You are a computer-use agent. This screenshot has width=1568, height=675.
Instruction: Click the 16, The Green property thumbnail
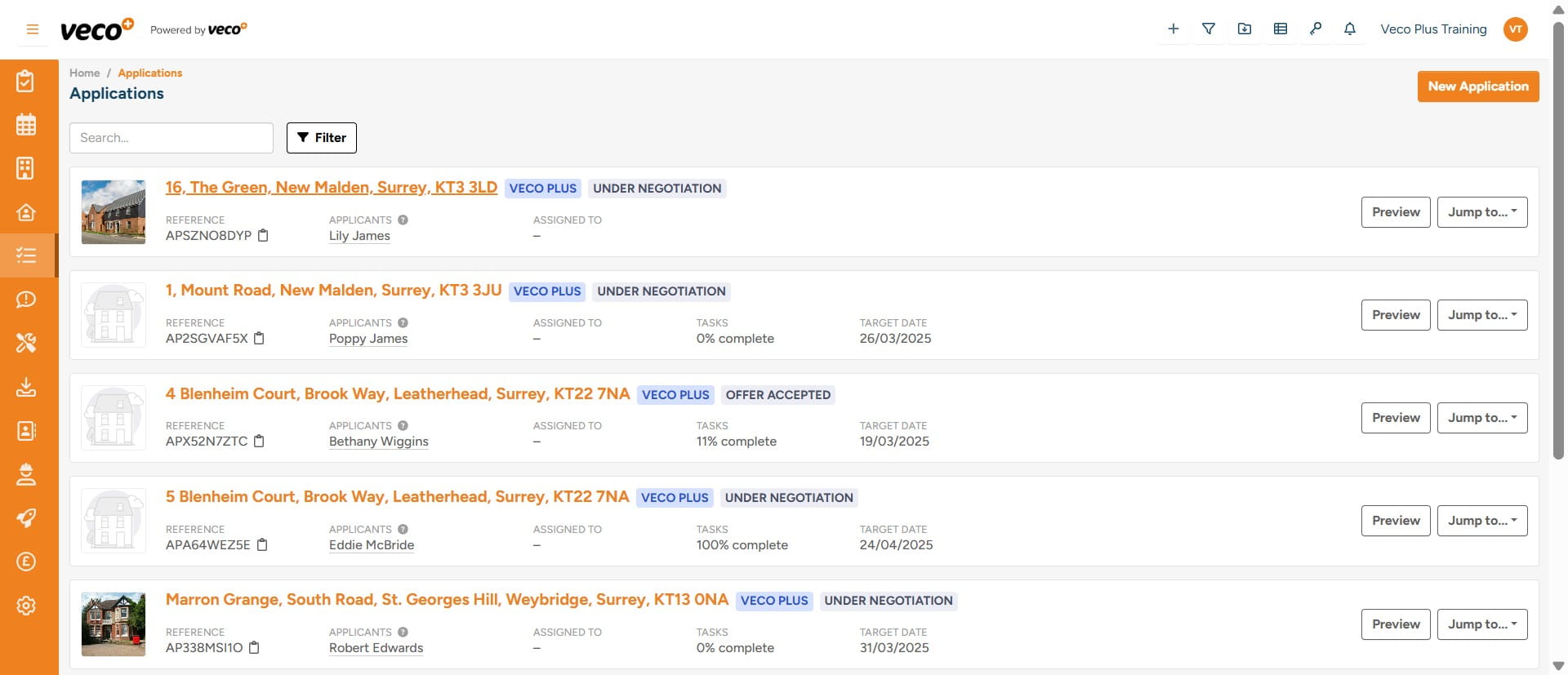point(114,212)
